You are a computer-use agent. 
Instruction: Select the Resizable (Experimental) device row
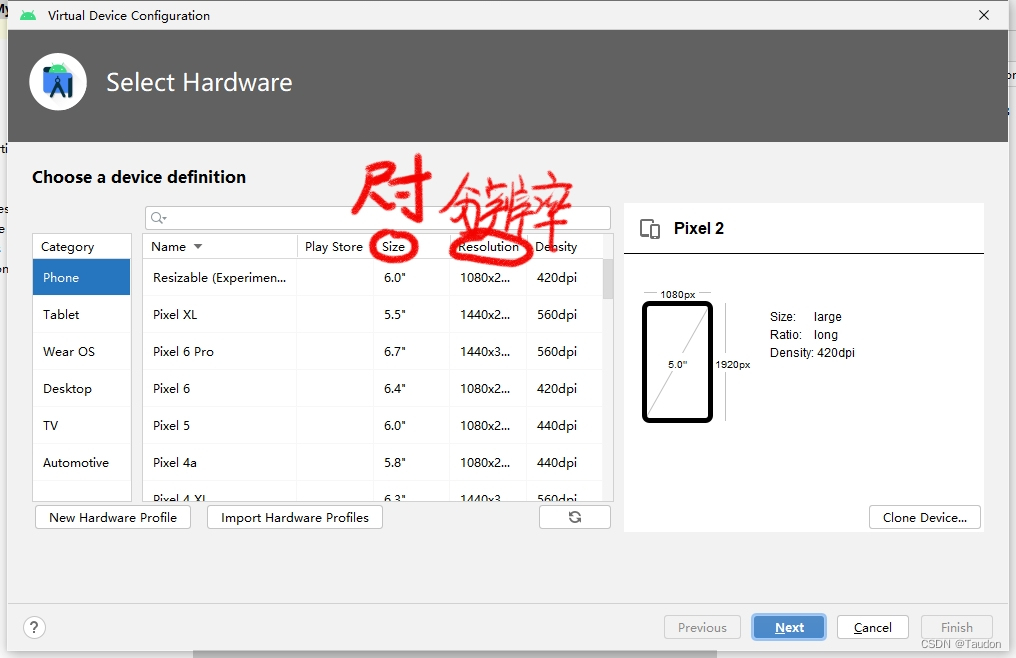pos(373,277)
